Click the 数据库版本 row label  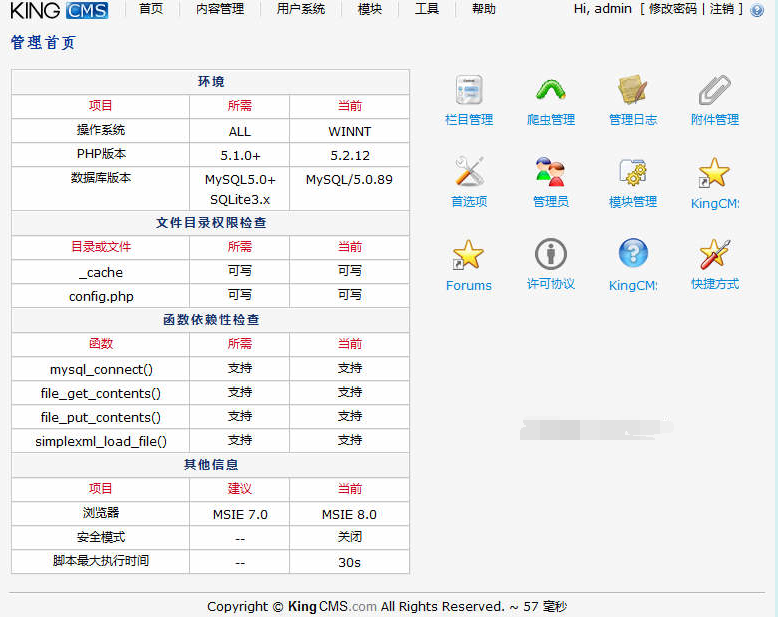(101, 178)
